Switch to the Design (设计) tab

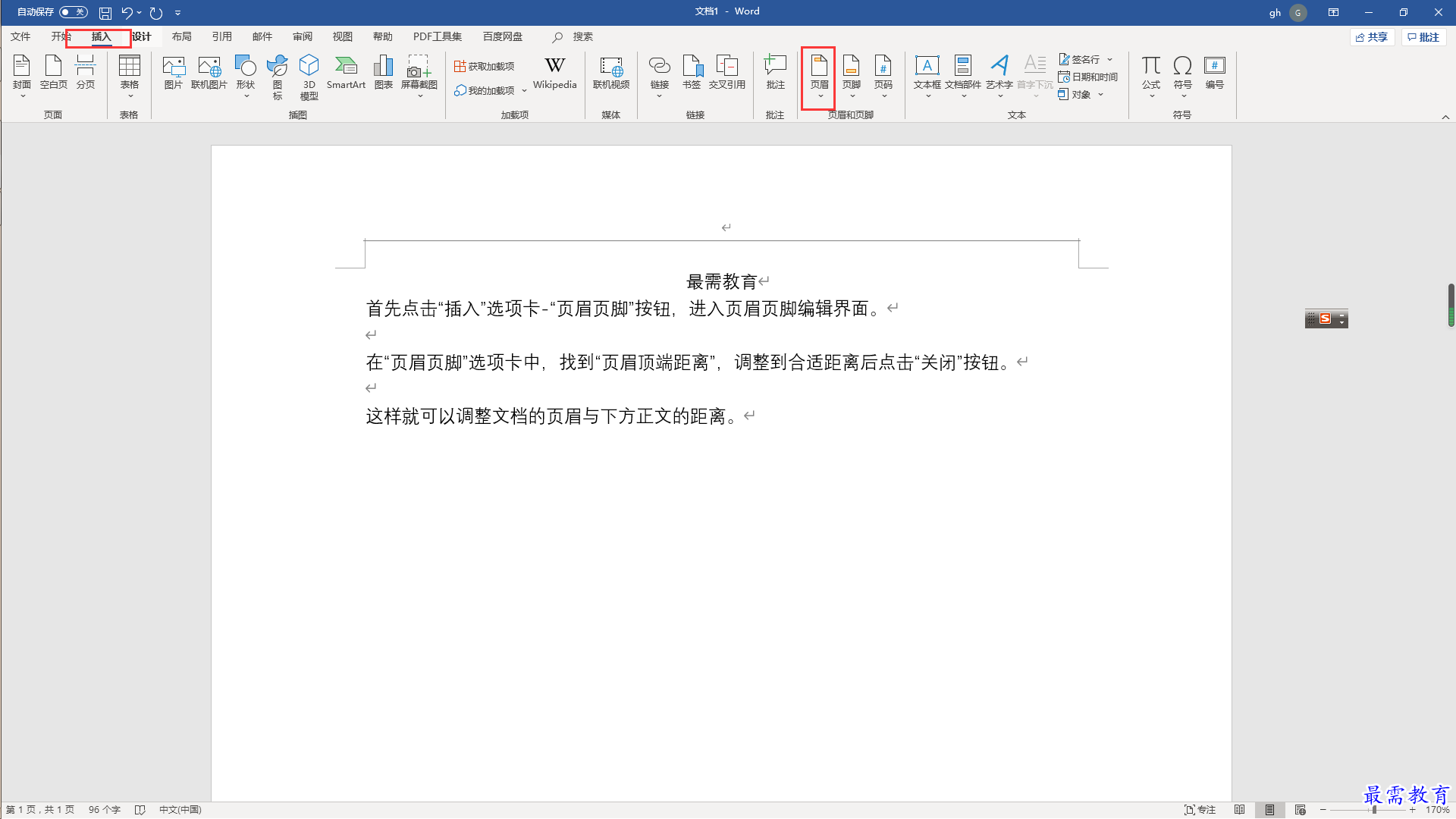[141, 36]
